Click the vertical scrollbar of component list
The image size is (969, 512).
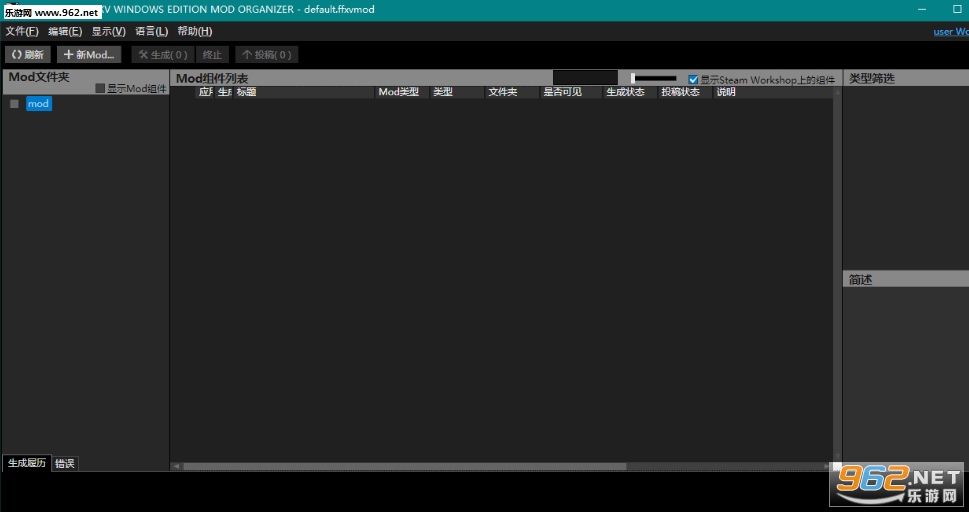(x=838, y=275)
